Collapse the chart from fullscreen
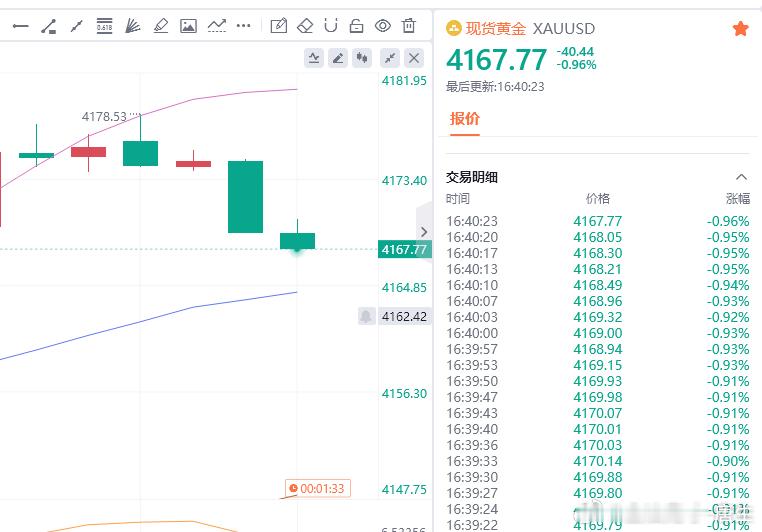Image resolution: width=762 pixels, height=532 pixels. (x=390, y=58)
